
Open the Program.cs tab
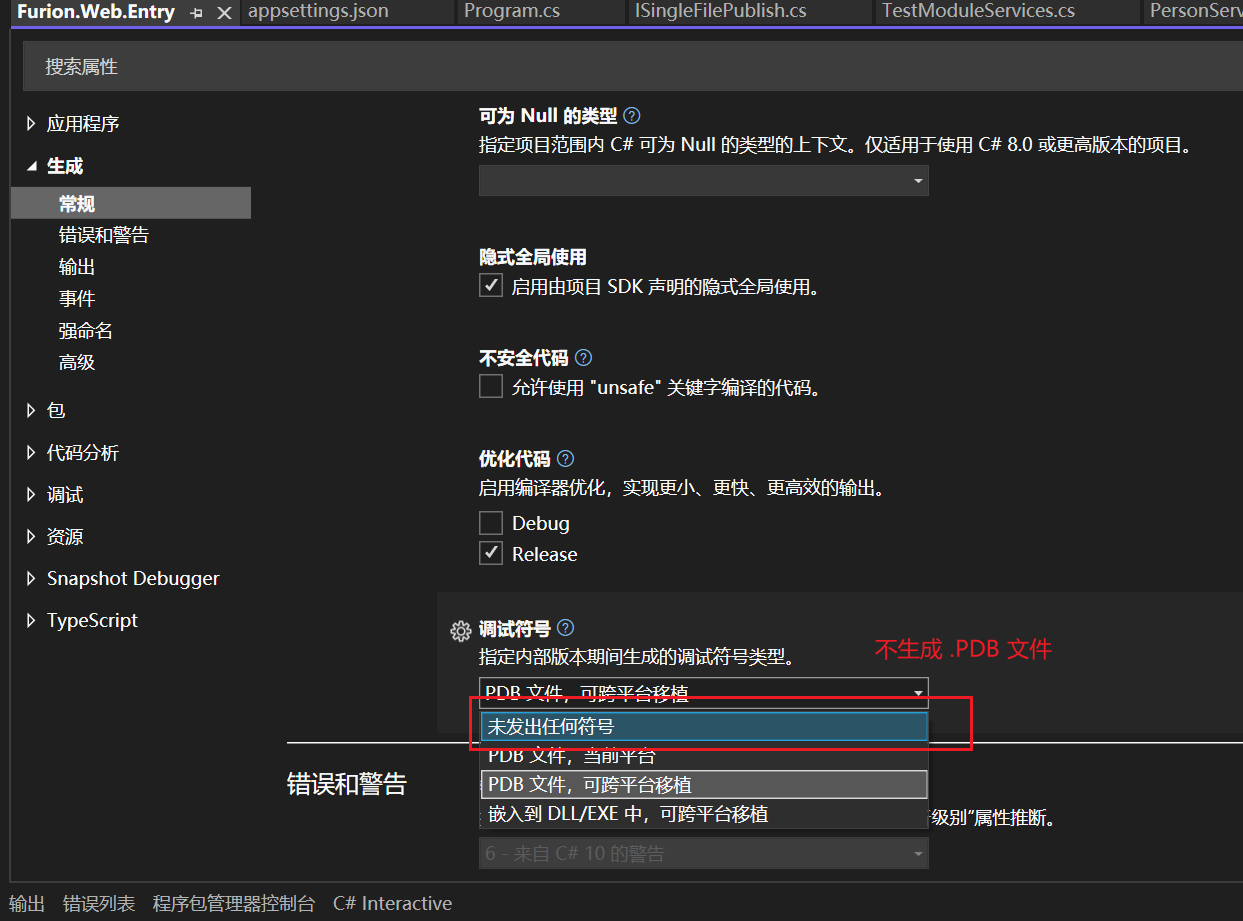pyautogui.click(x=512, y=12)
